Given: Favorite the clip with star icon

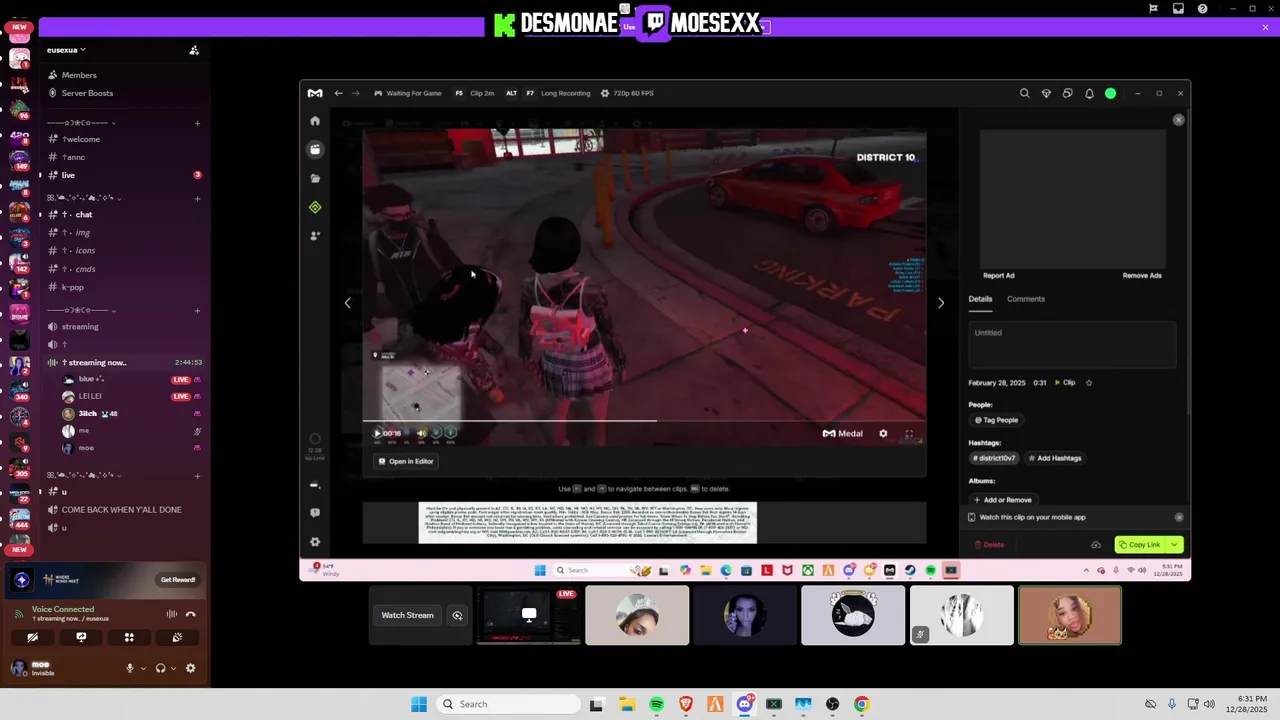Looking at the screenshot, I should click(x=1089, y=382).
